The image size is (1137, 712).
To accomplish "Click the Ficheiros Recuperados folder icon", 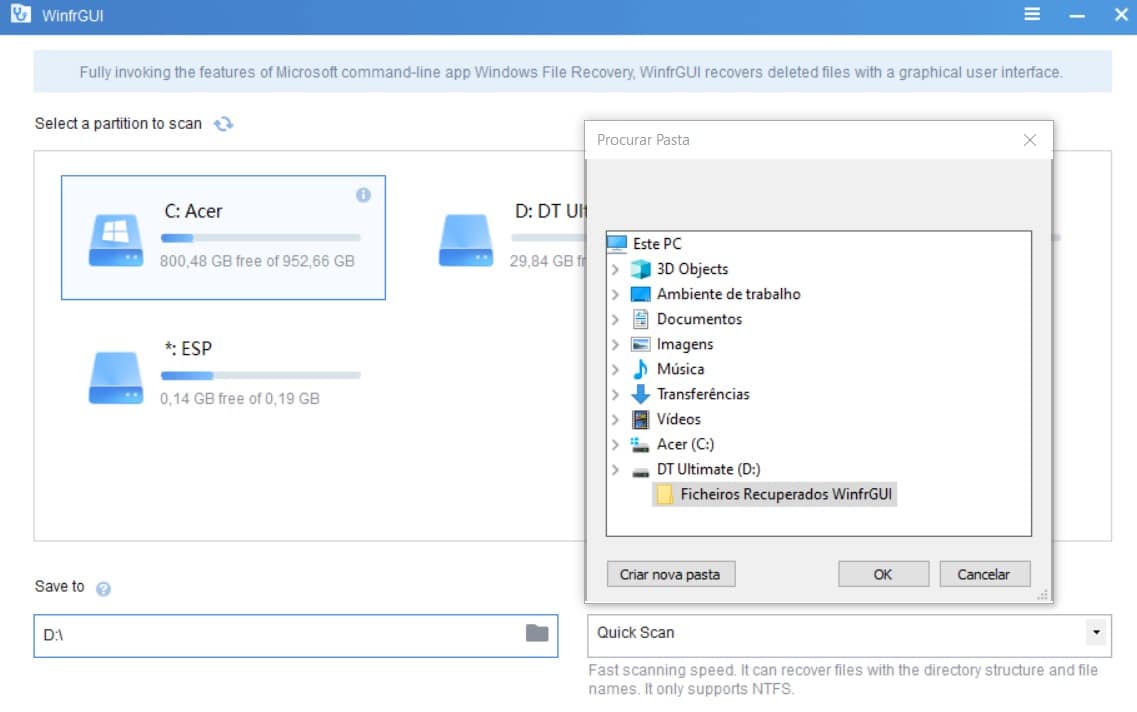I will [664, 494].
